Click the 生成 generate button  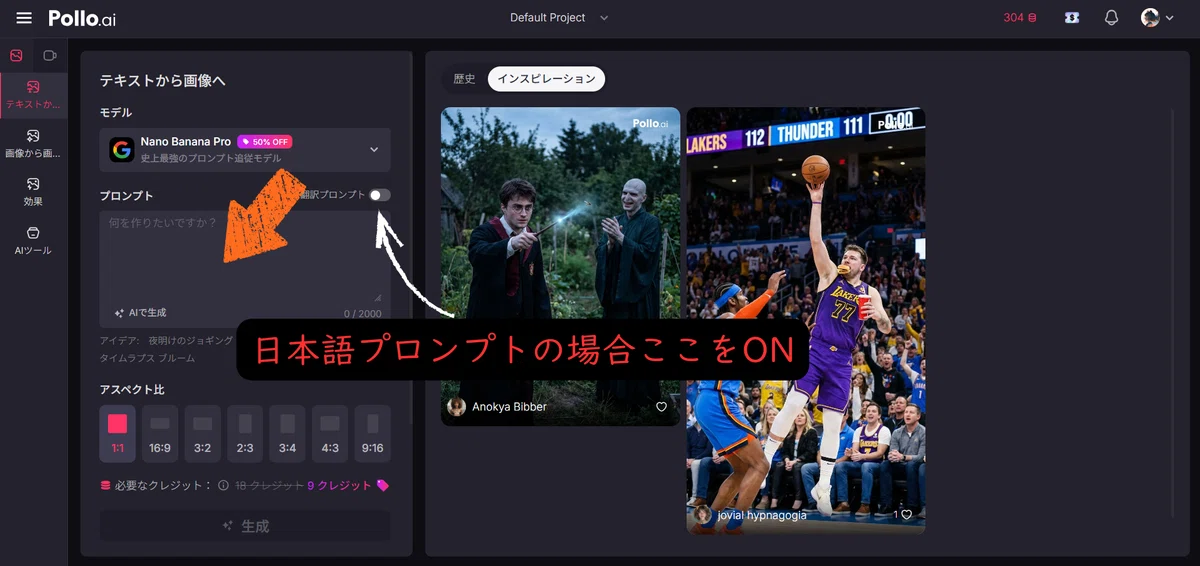[x=245, y=526]
